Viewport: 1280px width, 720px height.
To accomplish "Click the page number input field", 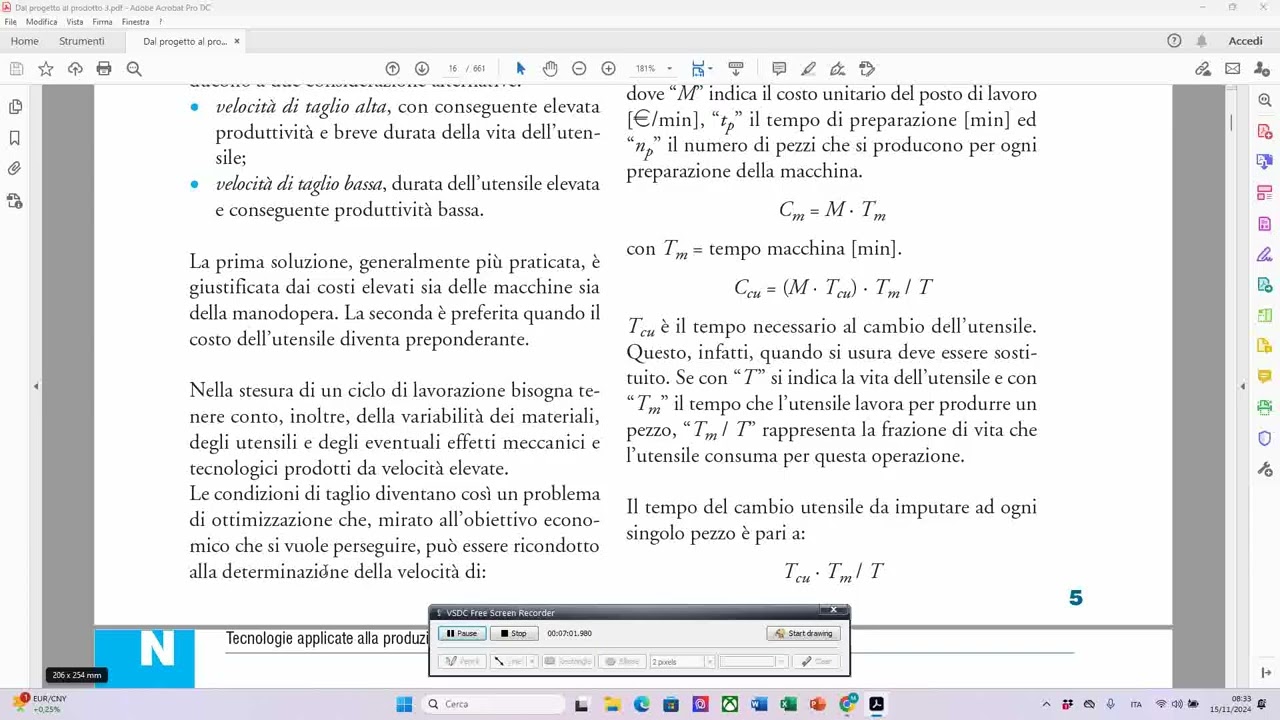I will point(452,69).
